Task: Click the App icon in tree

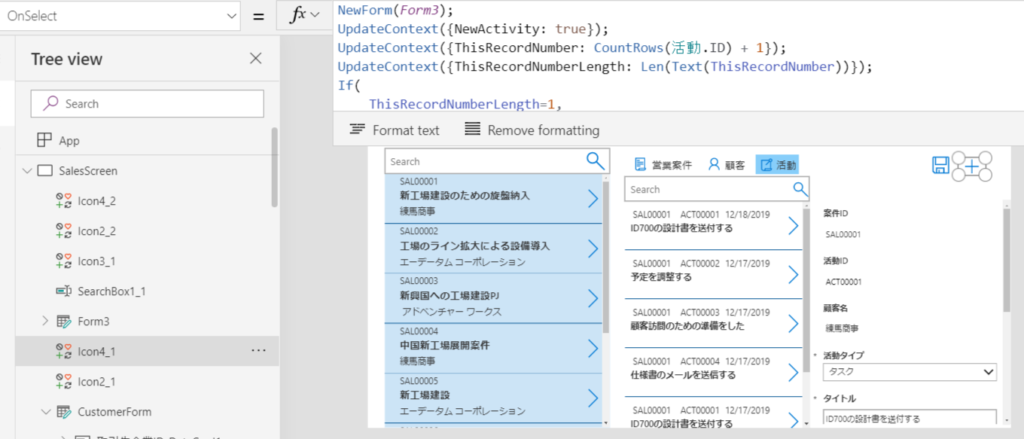Action: (x=44, y=140)
